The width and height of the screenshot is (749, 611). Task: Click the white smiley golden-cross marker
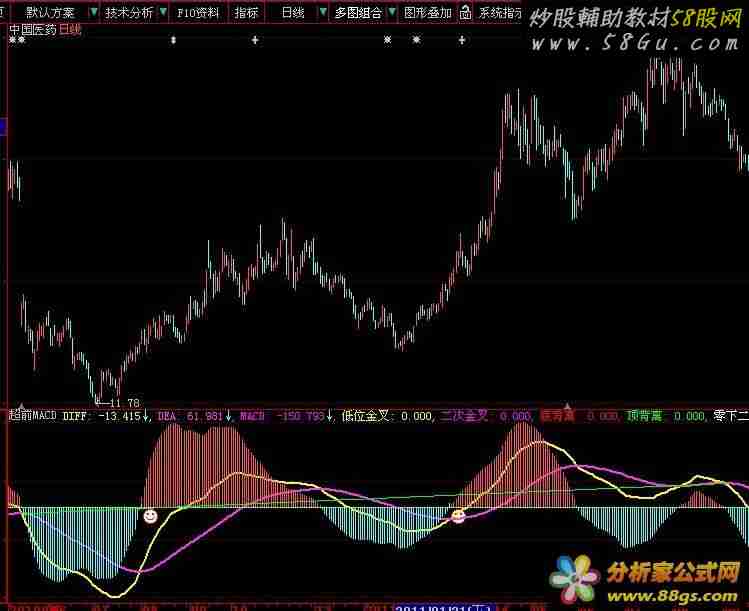tap(150, 516)
